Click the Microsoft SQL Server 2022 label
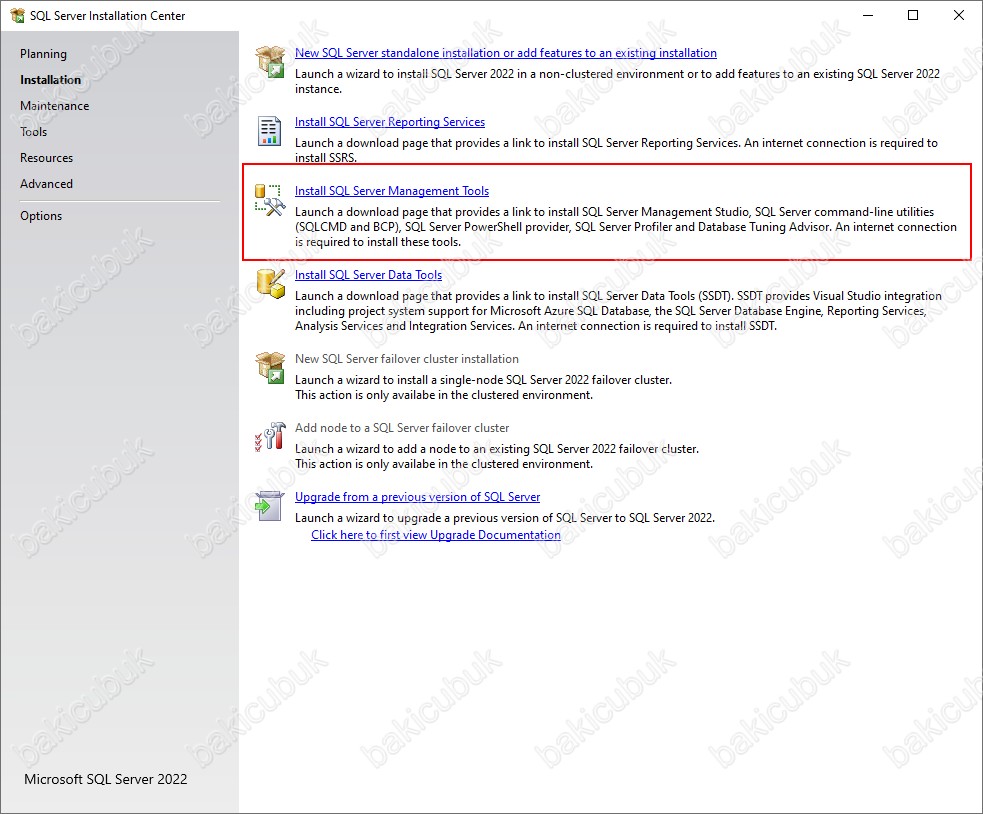Image resolution: width=983 pixels, height=814 pixels. (x=105, y=780)
